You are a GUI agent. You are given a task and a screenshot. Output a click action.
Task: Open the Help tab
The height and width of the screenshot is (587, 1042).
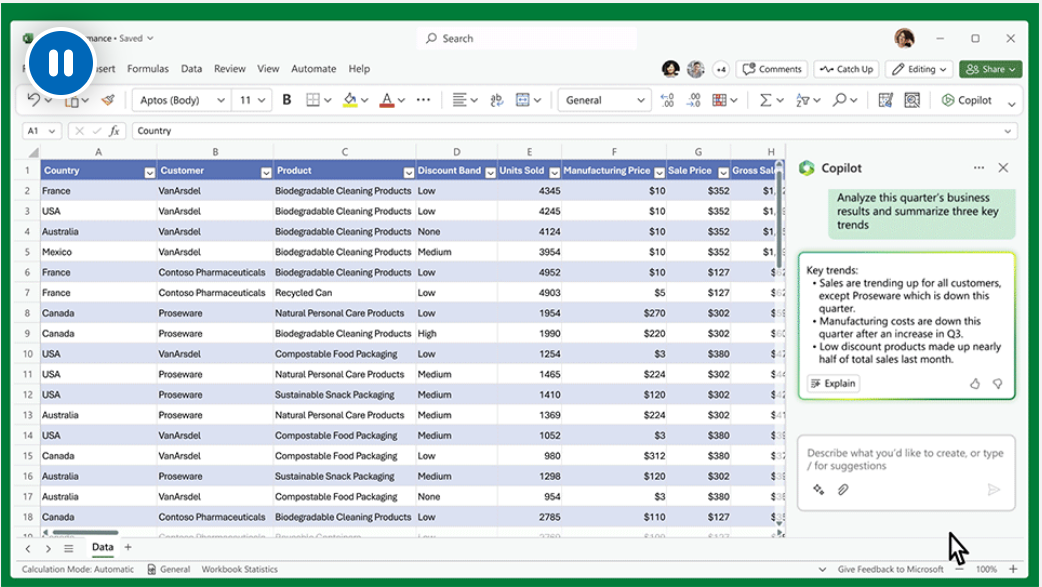click(360, 68)
